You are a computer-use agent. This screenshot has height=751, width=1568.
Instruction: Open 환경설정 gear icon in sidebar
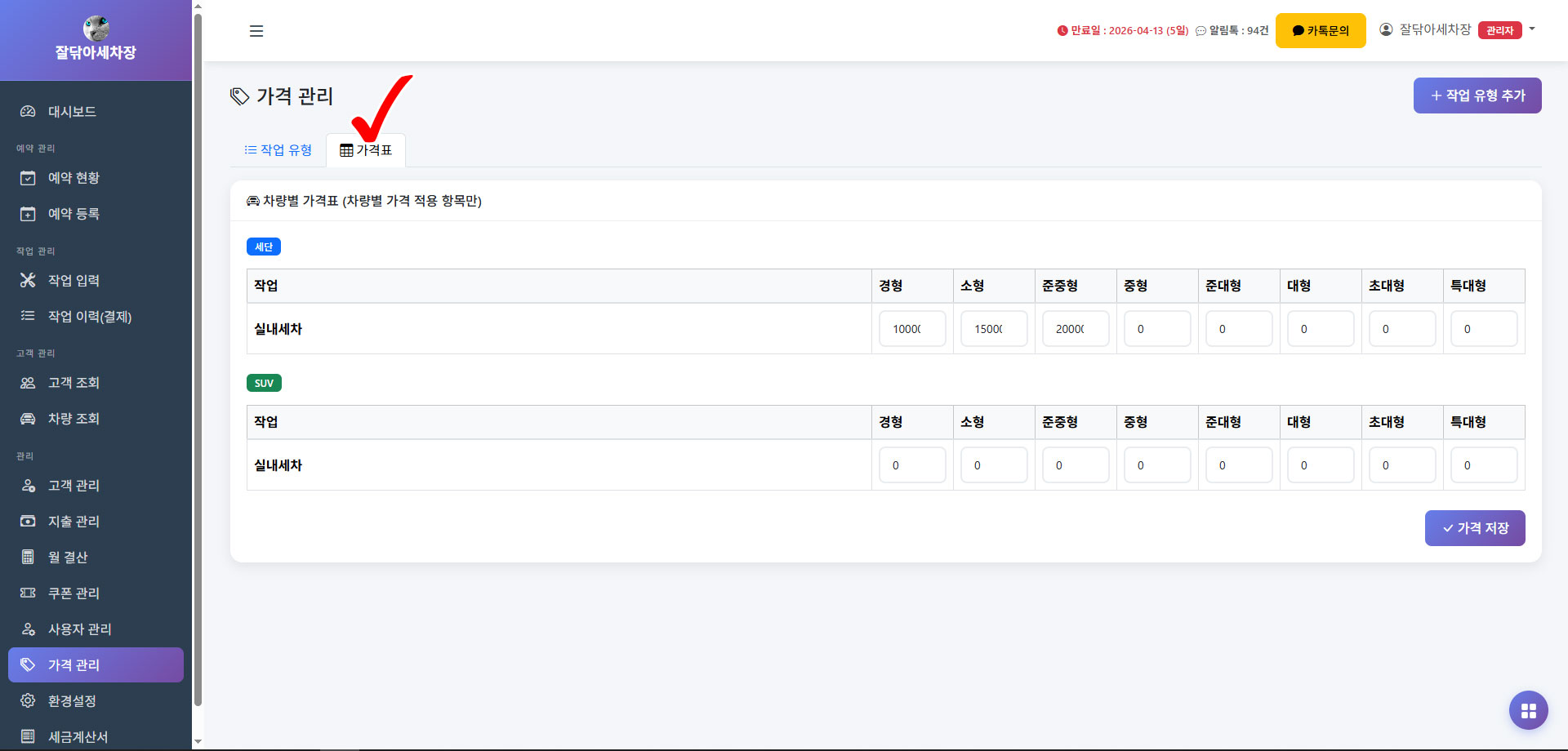point(28,701)
